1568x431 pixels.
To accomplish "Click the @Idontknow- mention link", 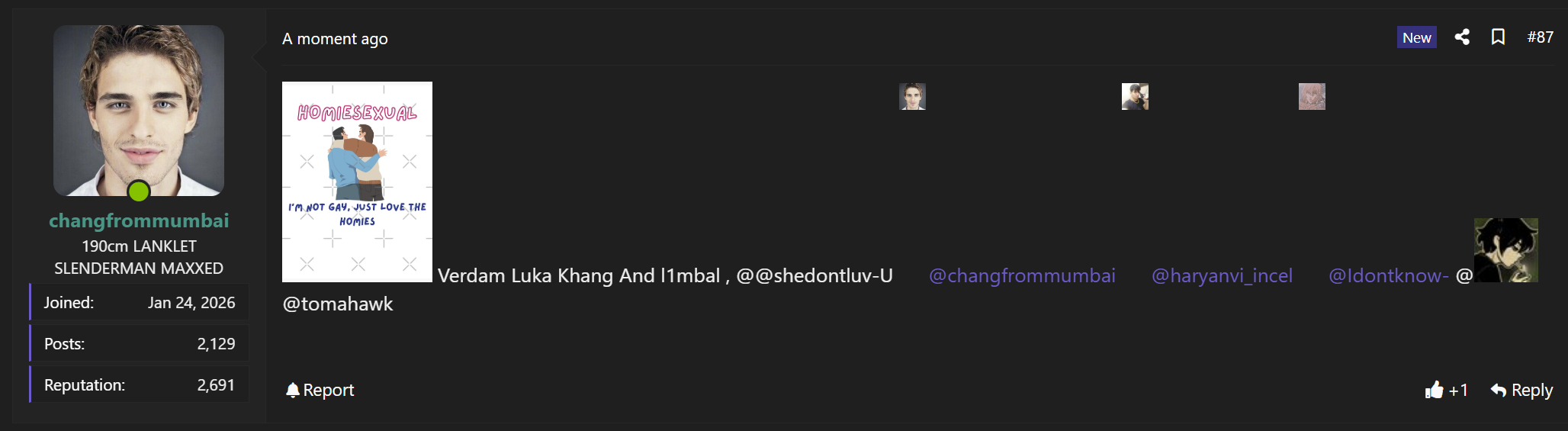I will point(1388,275).
